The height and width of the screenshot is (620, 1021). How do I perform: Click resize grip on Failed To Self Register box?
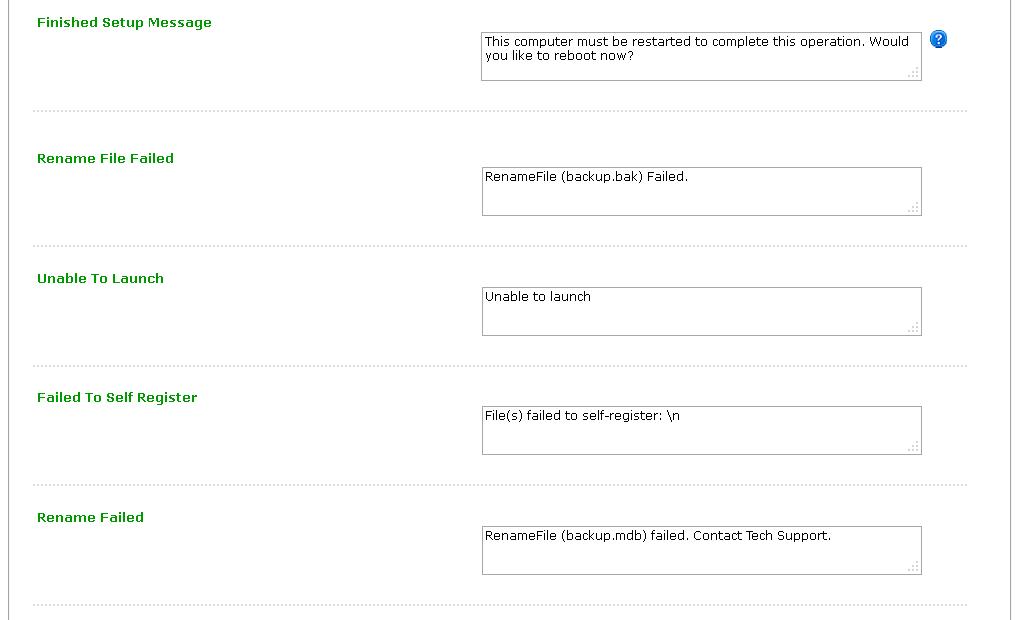pos(913,447)
